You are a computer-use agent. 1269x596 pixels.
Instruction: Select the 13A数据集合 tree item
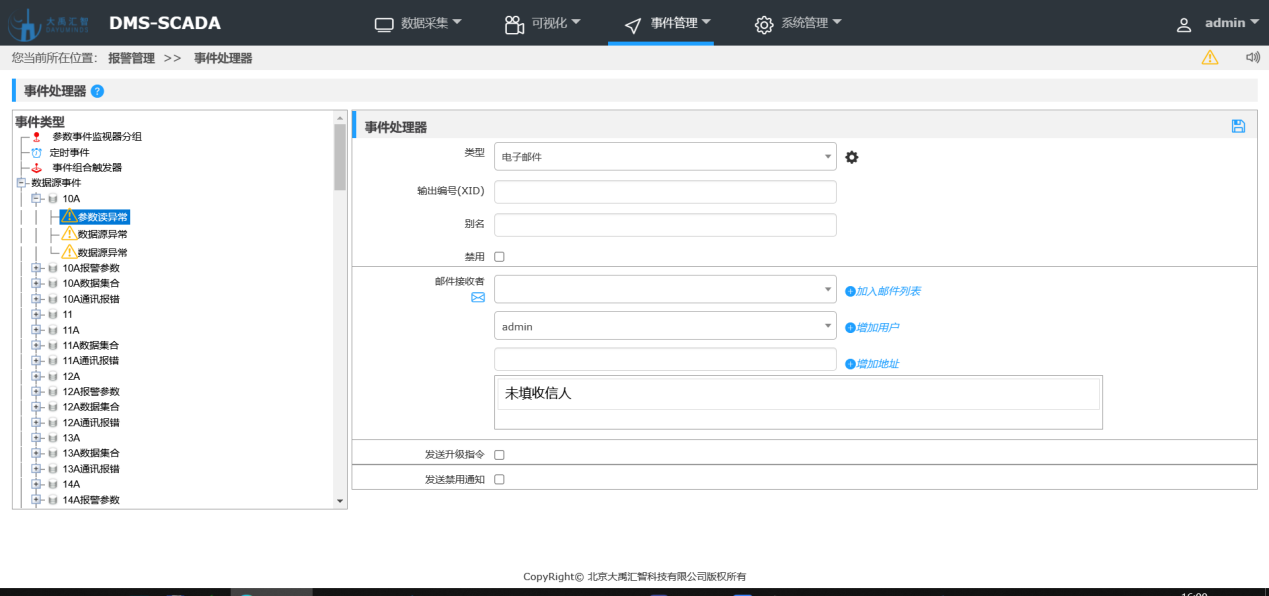[x=91, y=454]
